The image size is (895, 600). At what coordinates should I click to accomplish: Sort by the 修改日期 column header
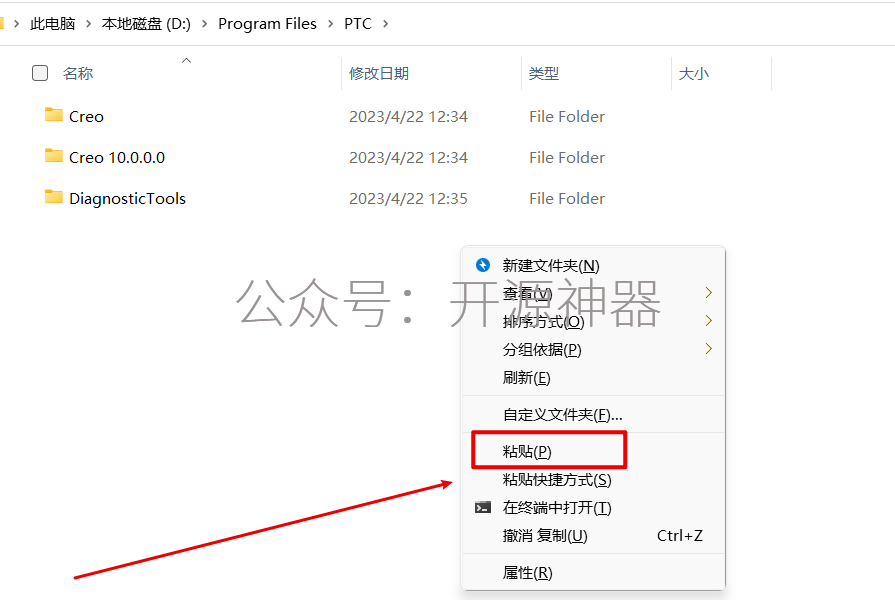(x=378, y=73)
